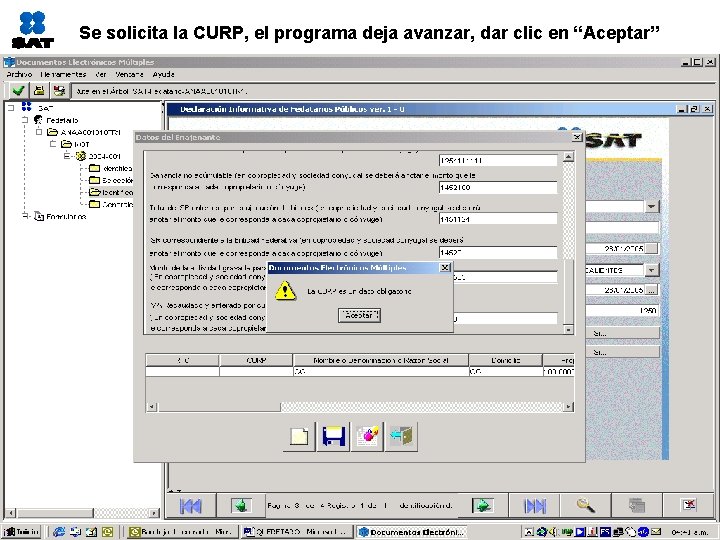Click the CURP column header in grid

(256, 360)
